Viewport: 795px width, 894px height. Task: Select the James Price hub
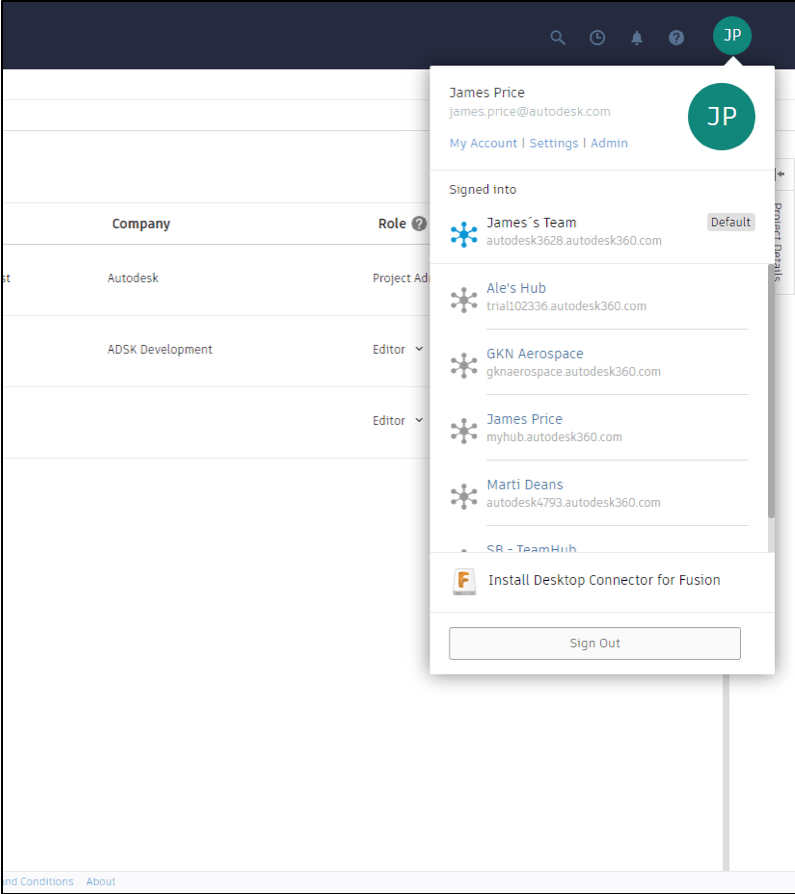click(x=524, y=419)
